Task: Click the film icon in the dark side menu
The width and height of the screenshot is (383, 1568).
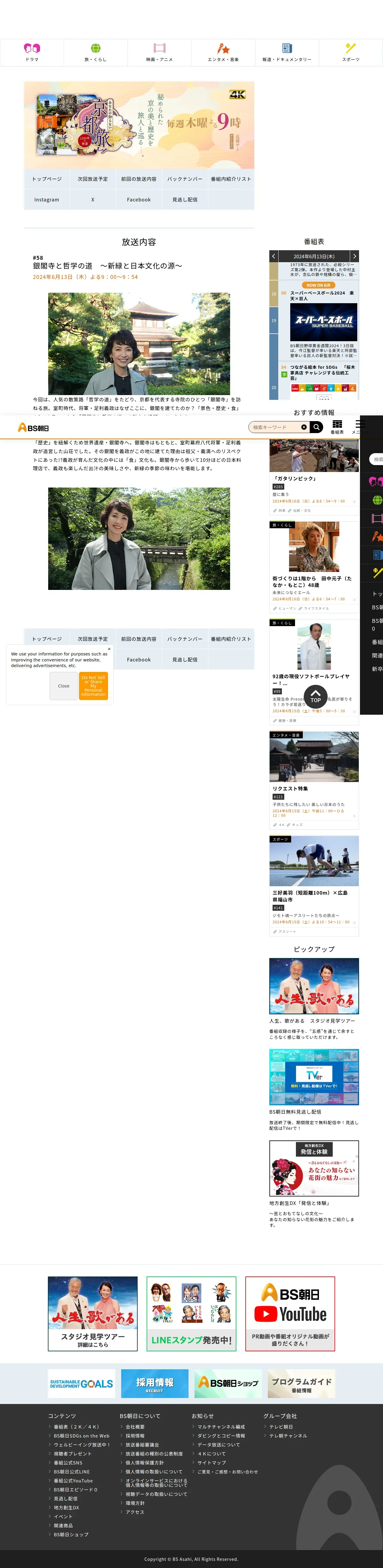Action: click(377, 519)
